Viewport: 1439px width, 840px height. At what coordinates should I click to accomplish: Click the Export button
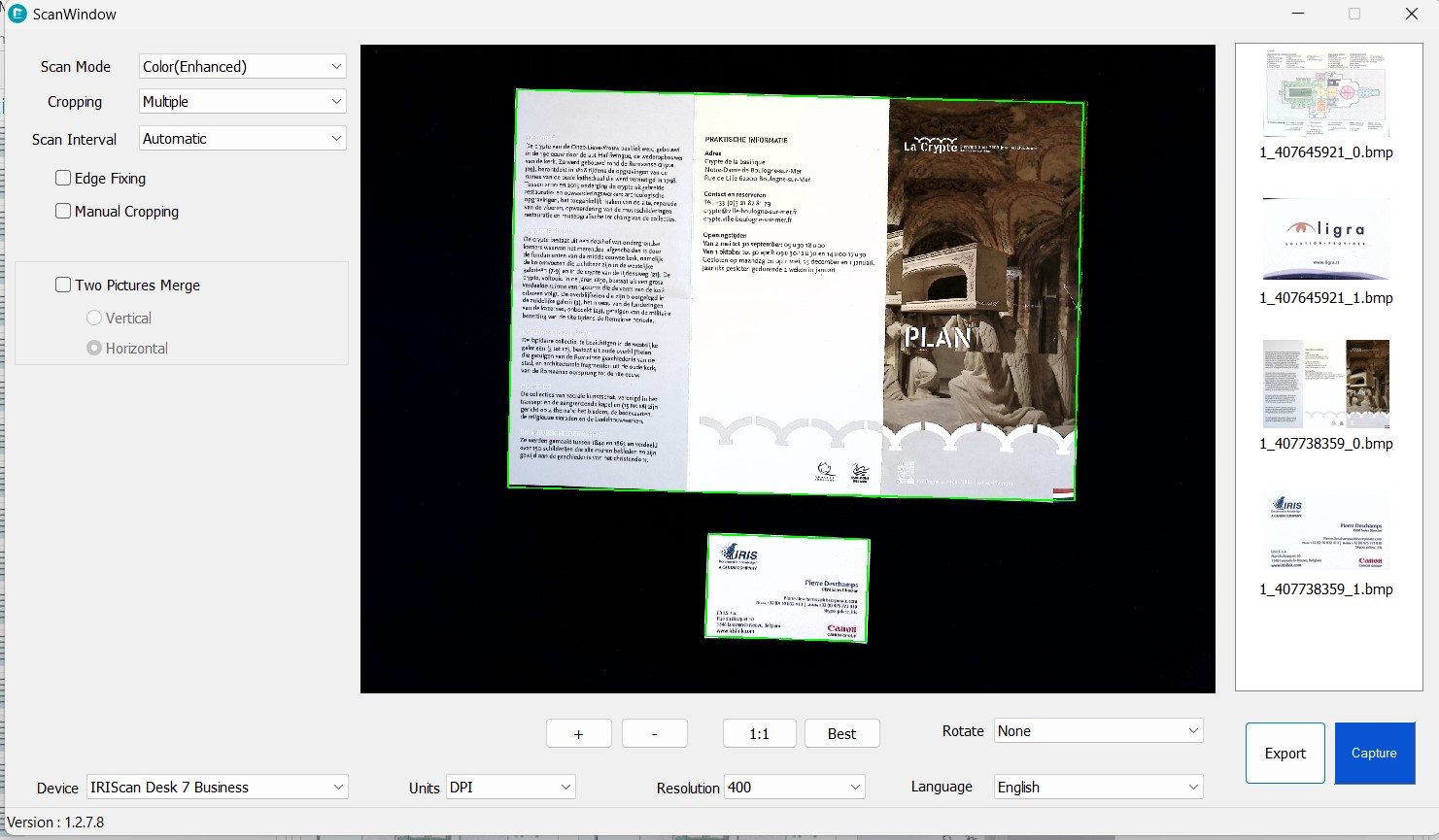click(x=1285, y=753)
